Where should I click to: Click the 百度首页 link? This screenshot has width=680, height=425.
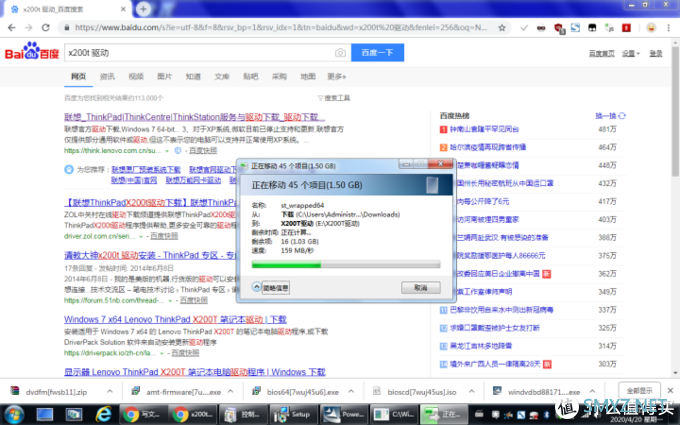coord(602,53)
